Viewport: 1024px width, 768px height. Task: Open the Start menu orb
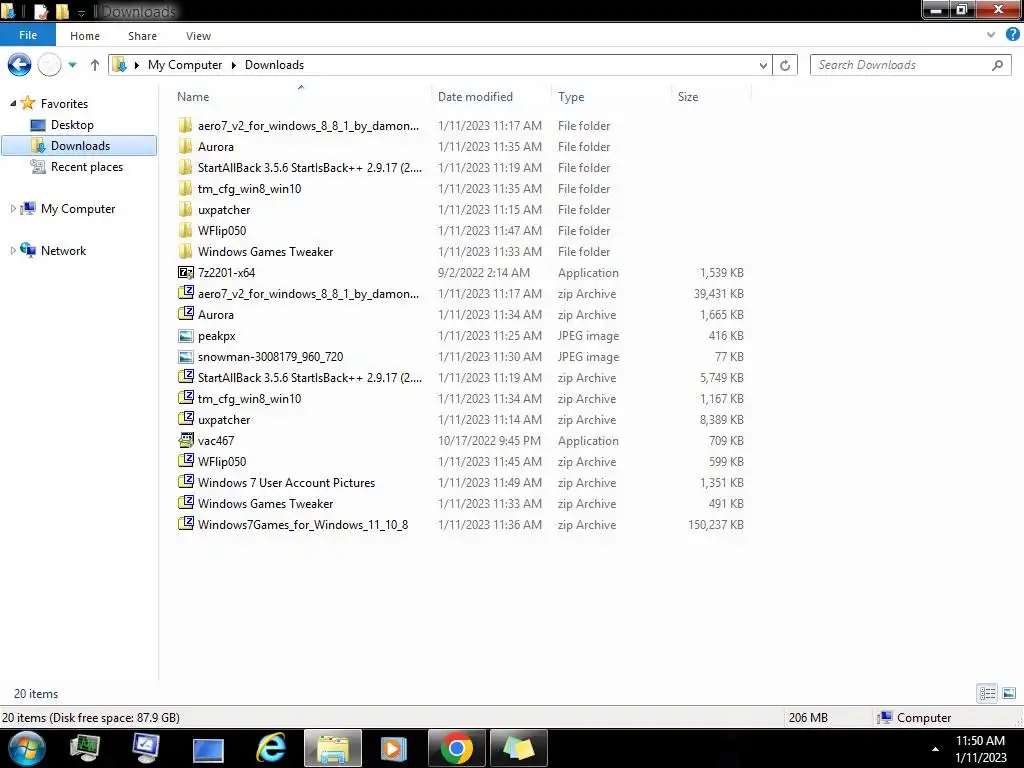coord(27,748)
